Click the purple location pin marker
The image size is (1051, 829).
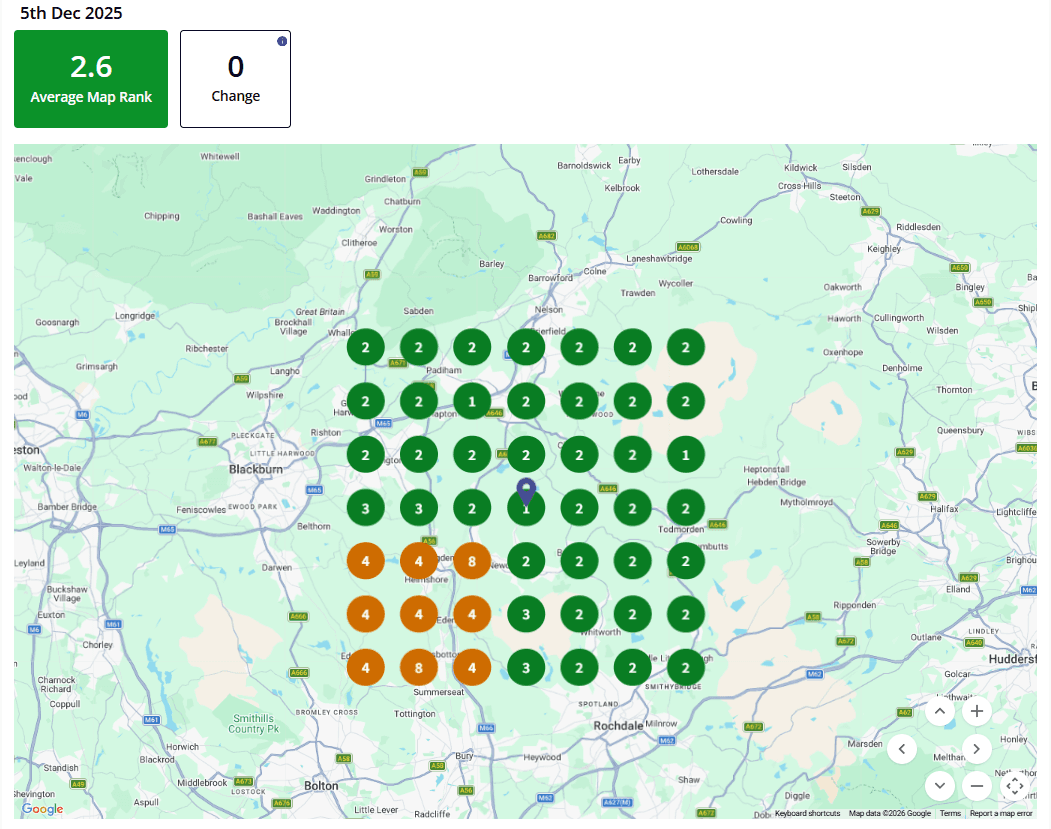click(526, 491)
